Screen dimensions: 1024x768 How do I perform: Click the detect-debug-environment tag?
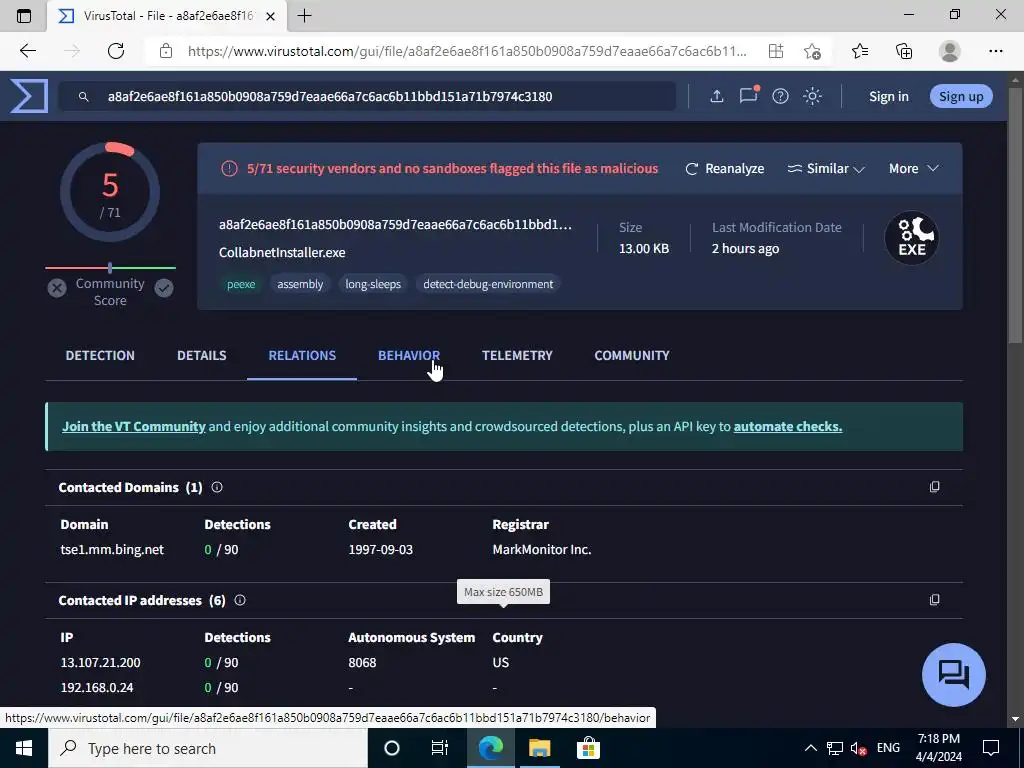pyautogui.click(x=488, y=284)
